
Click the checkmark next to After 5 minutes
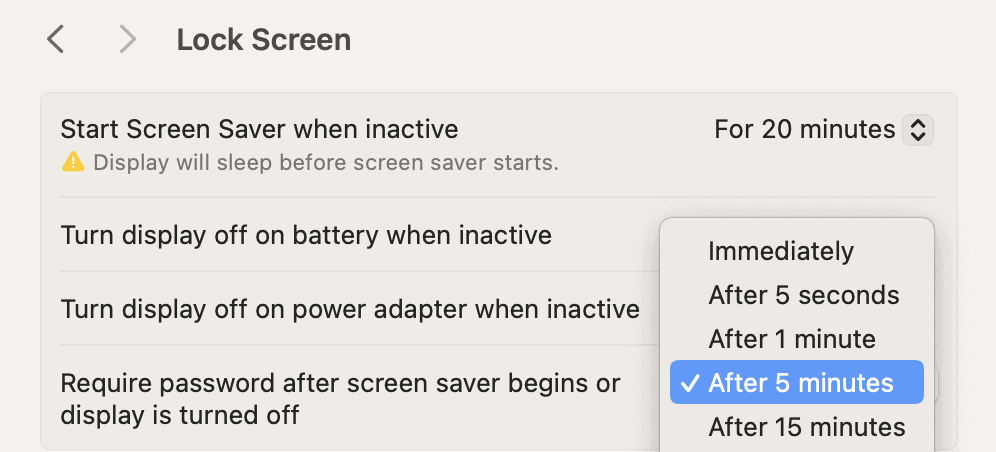pyautogui.click(x=688, y=383)
